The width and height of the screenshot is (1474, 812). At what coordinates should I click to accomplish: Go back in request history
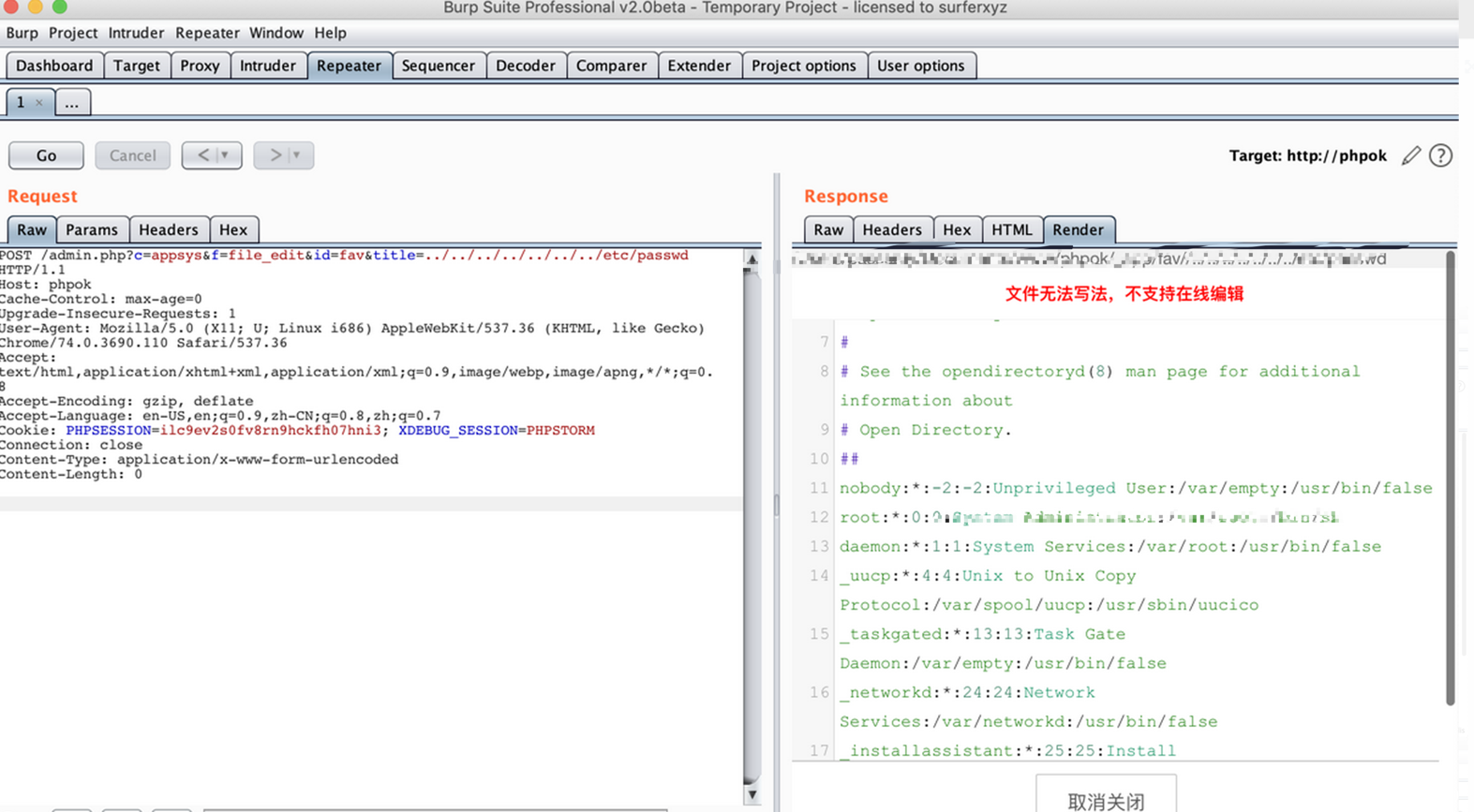[x=202, y=155]
